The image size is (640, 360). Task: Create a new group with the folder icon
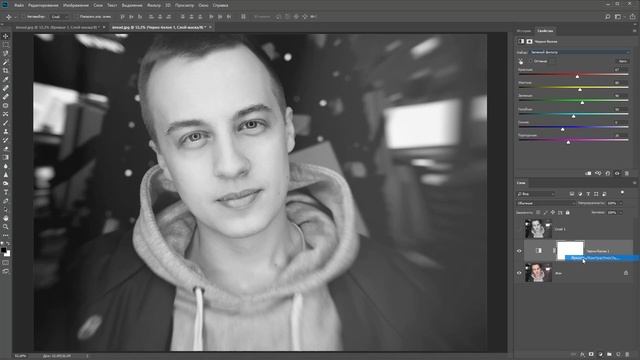pos(609,354)
